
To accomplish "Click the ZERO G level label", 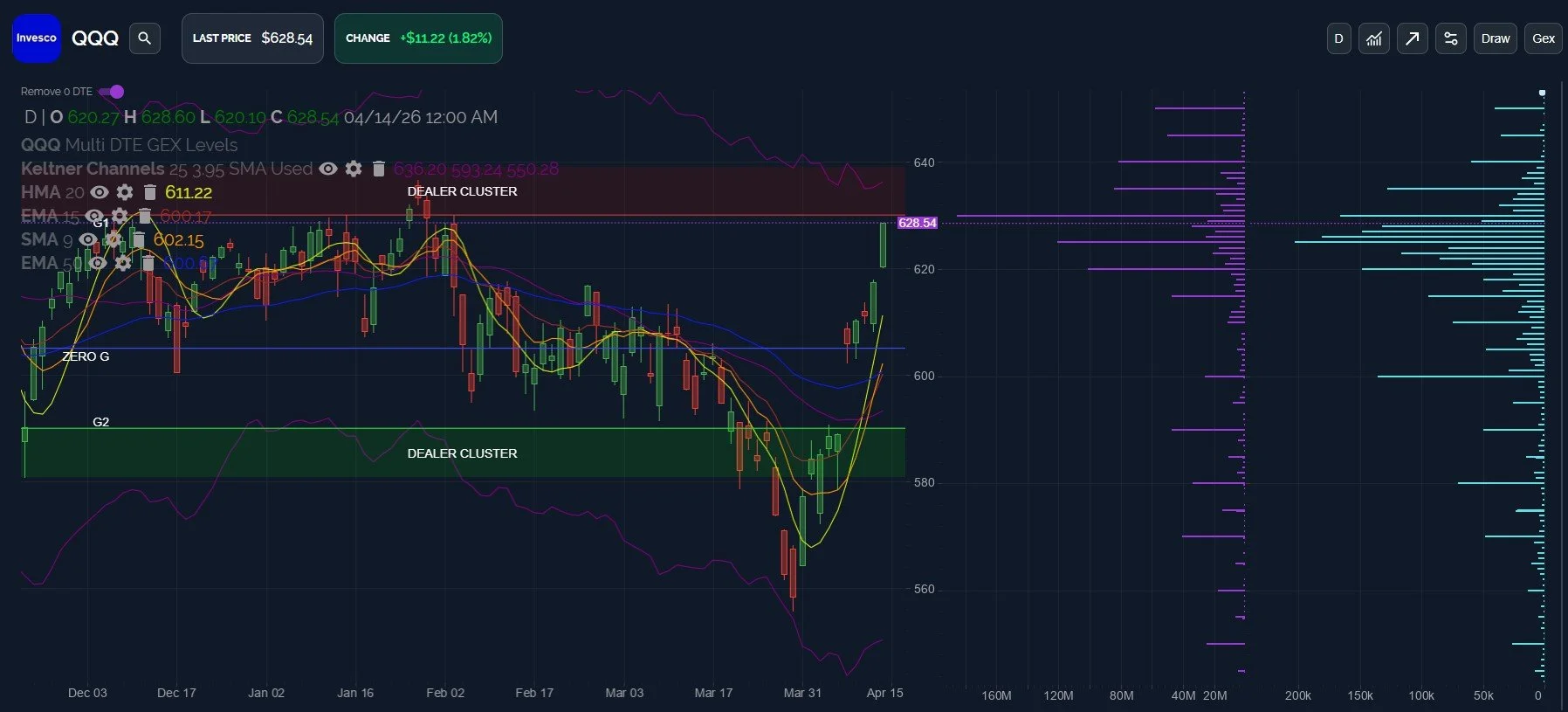I will [86, 356].
